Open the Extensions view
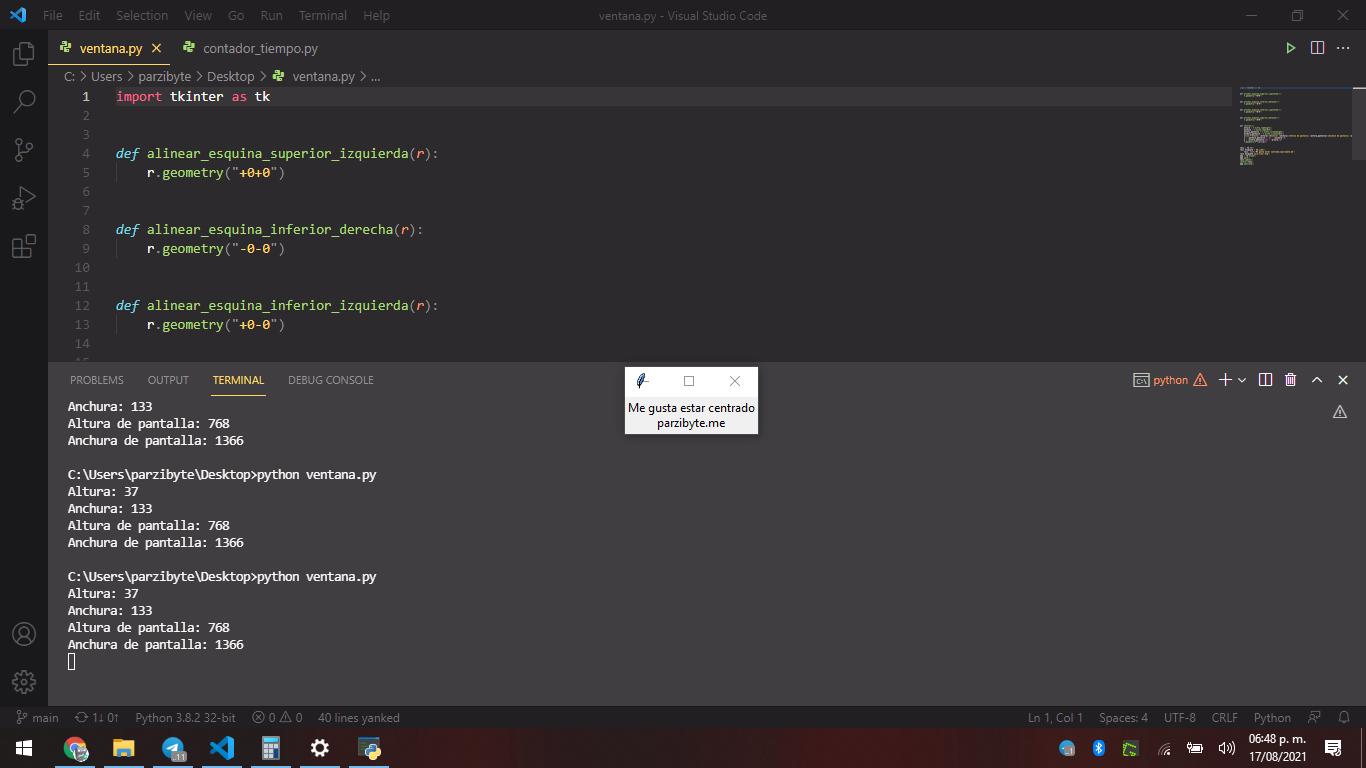Image resolution: width=1366 pixels, height=768 pixels. (24, 246)
